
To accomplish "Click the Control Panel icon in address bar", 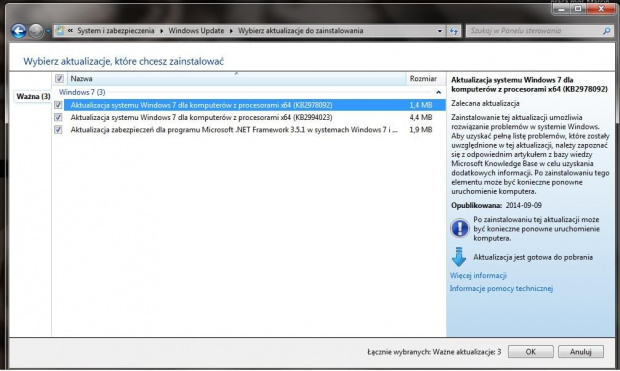I will (60, 31).
